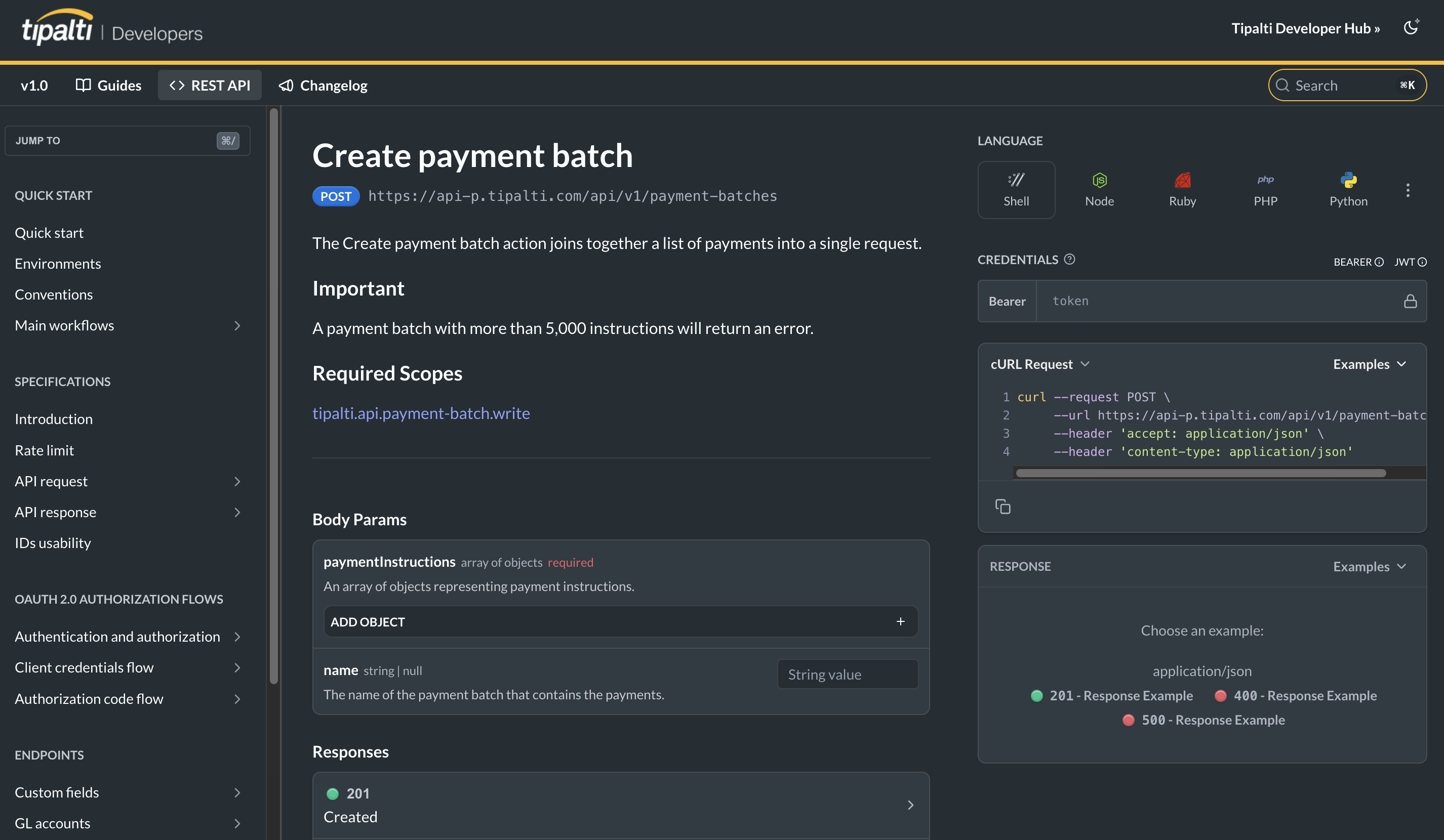1444x840 pixels.
Task: Click the Guides book icon
Action: [83, 86]
